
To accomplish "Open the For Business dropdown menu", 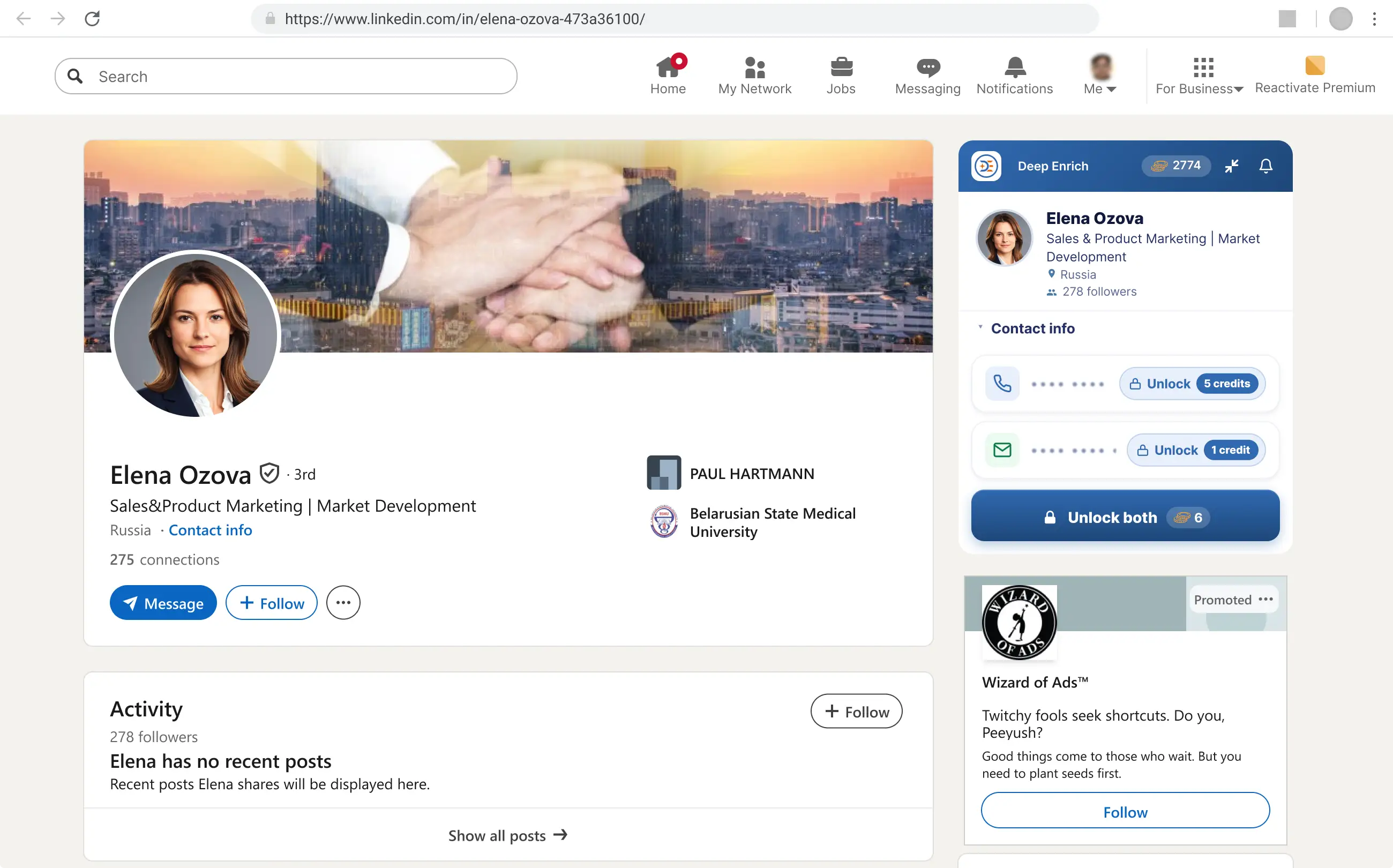I will 1199,75.
